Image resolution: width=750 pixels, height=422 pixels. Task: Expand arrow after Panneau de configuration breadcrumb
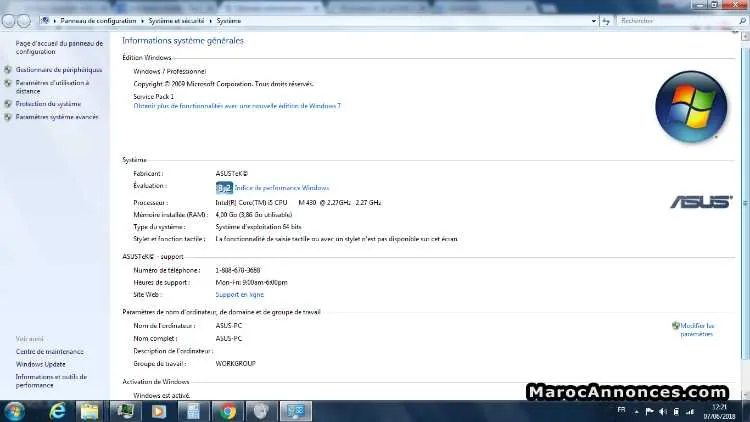click(142, 21)
